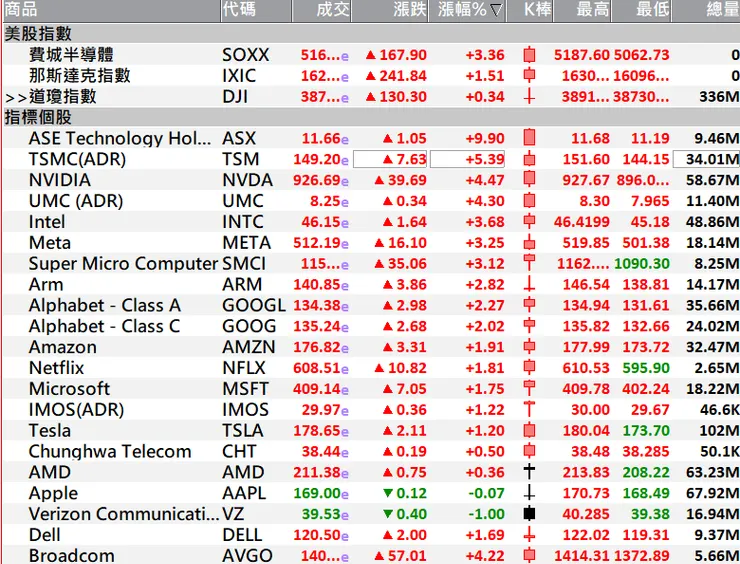The width and height of the screenshot is (740, 564).
Task: Click the K棒 column header
Action: point(530,10)
